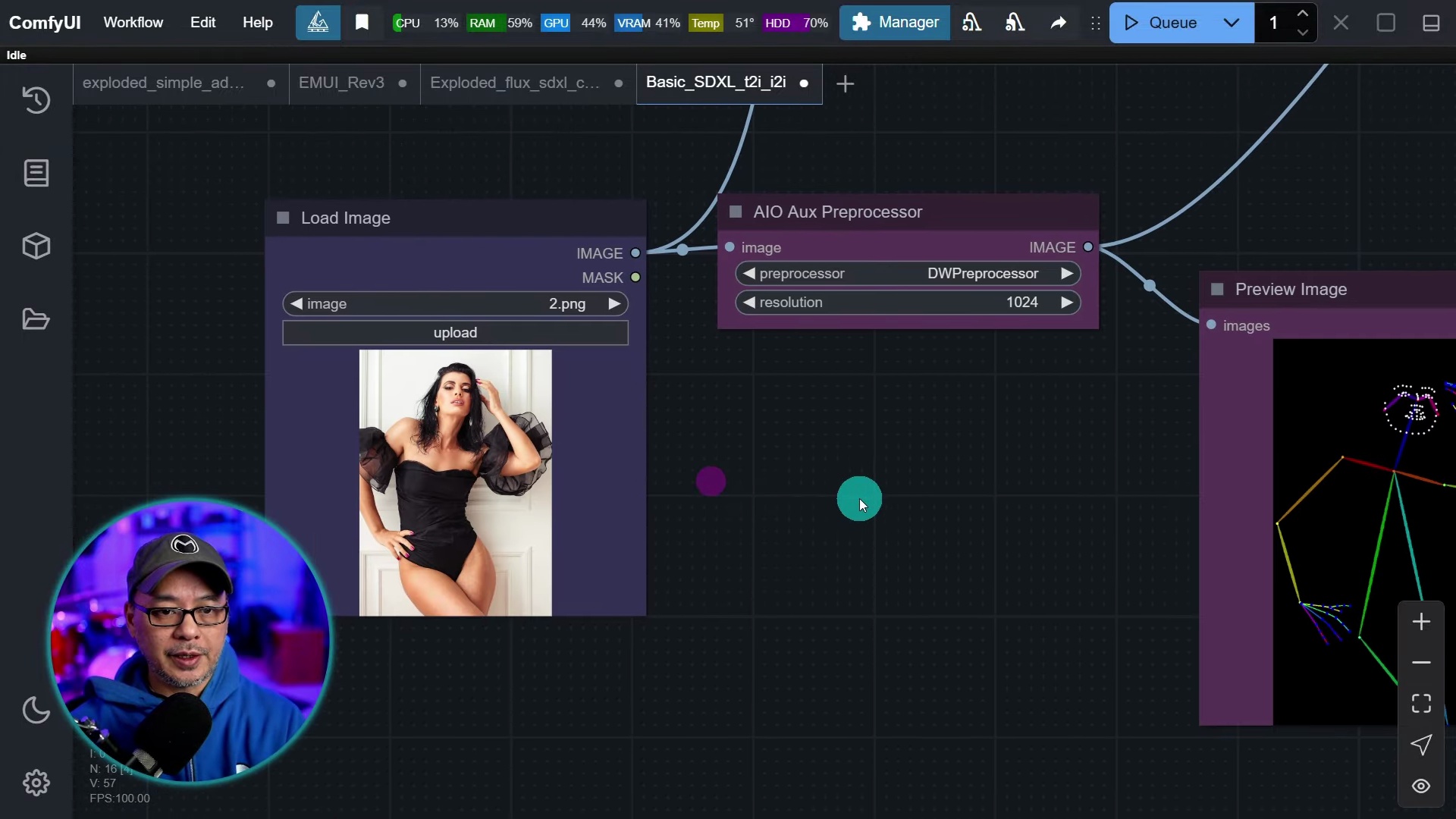Select next image with right arrow
1456x819 pixels.
614,304
